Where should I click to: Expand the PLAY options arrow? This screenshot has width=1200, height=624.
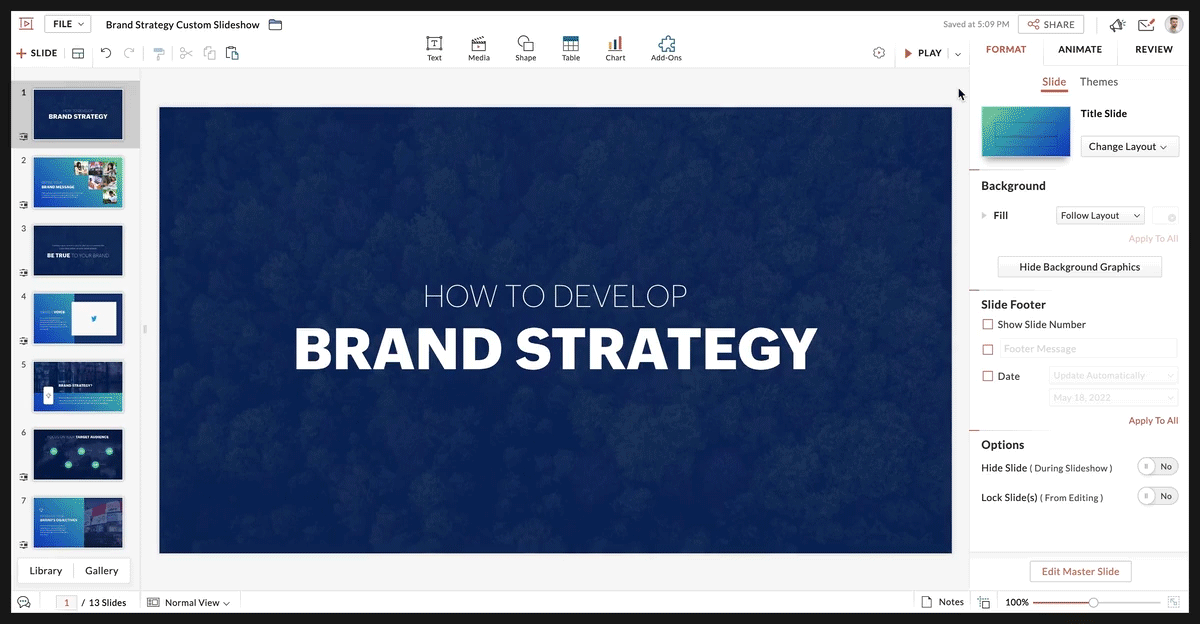coord(958,54)
